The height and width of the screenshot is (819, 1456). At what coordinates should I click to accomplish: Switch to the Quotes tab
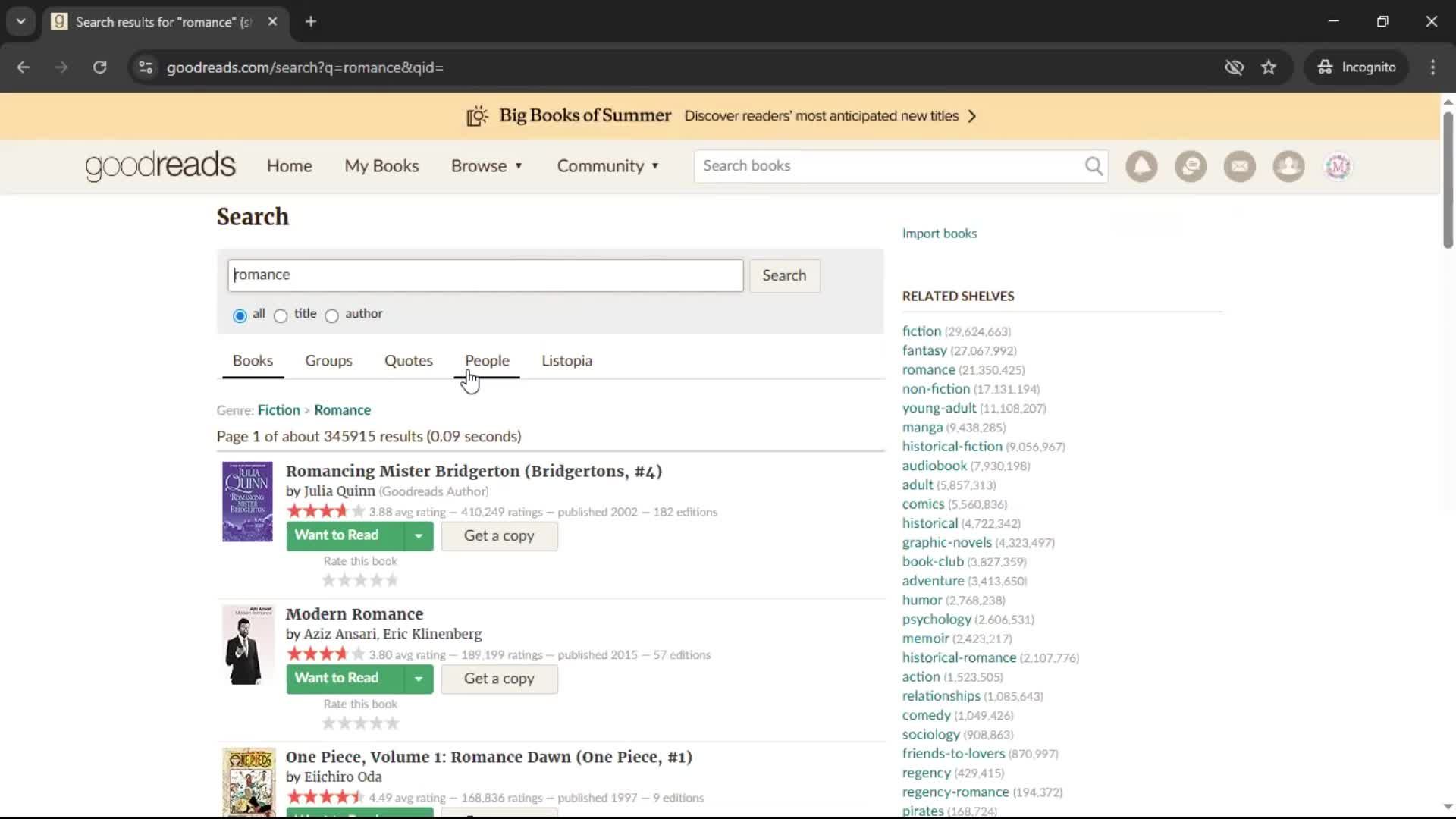[409, 361]
